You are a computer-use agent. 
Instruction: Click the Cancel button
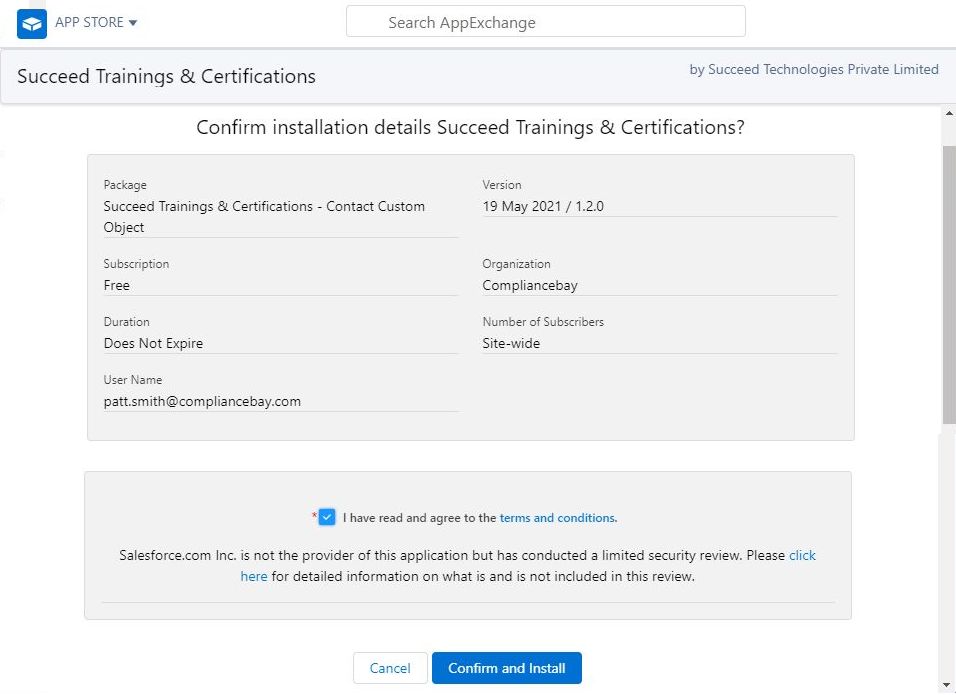click(390, 668)
